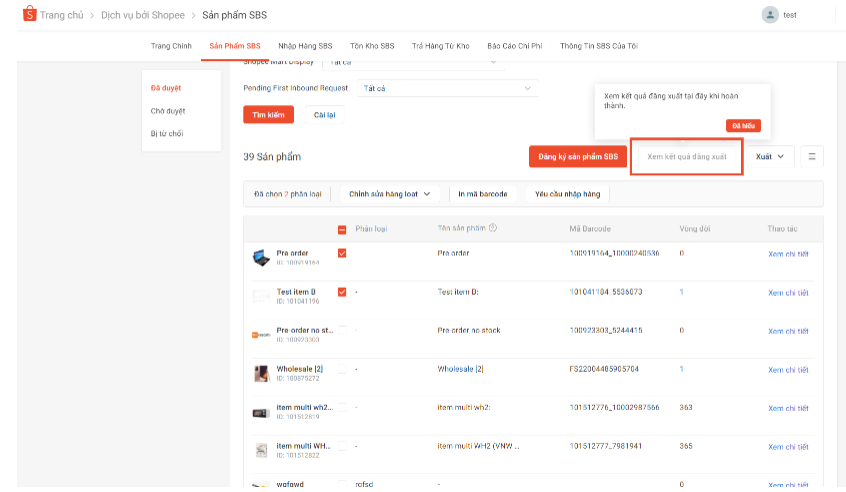Click the Đăng ký sản phẩm SBS button
Screen dimensions: 846x492
pyautogui.click(x=578, y=157)
